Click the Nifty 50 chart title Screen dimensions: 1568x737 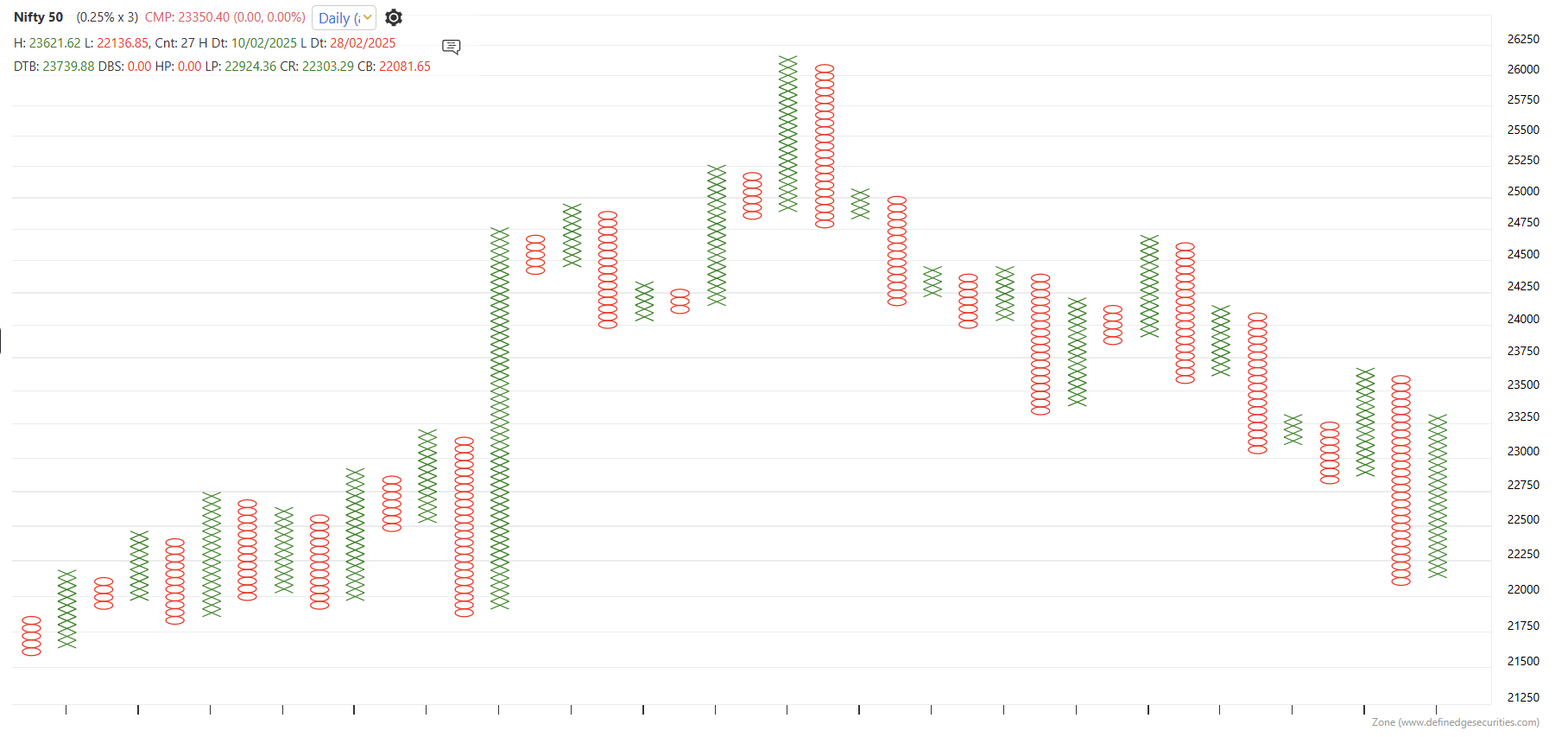(38, 17)
